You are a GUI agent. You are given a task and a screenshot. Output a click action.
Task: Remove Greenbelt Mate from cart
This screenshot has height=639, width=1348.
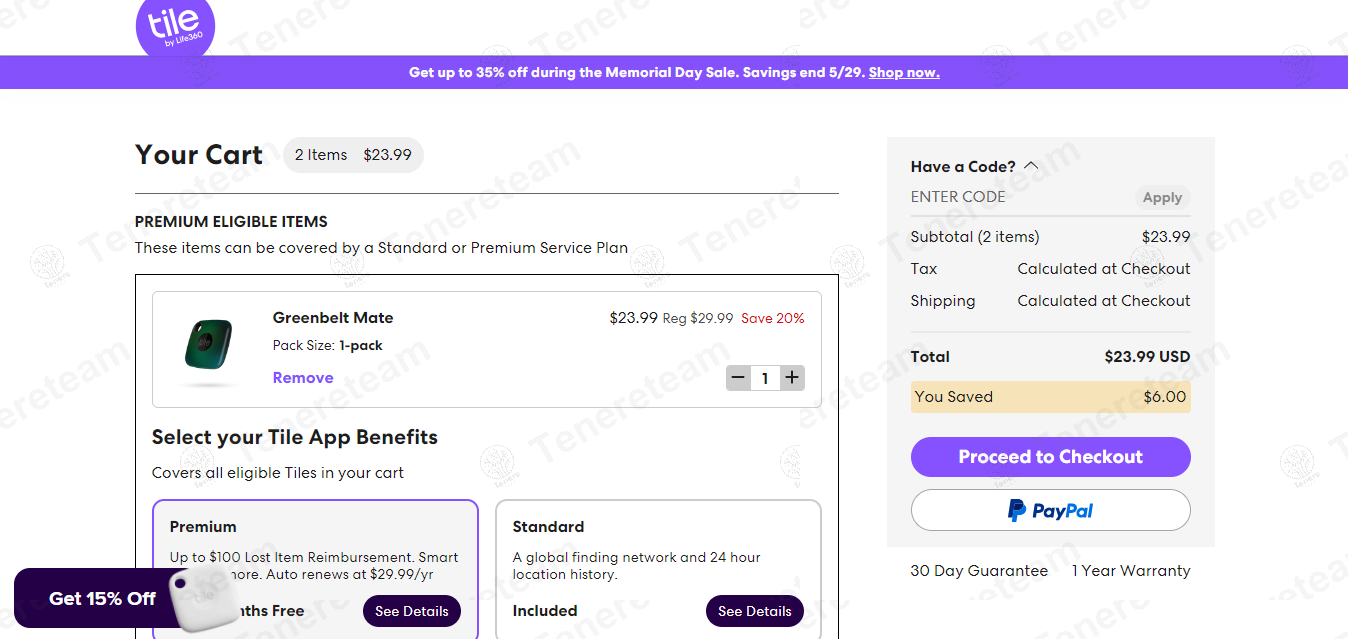pos(303,378)
